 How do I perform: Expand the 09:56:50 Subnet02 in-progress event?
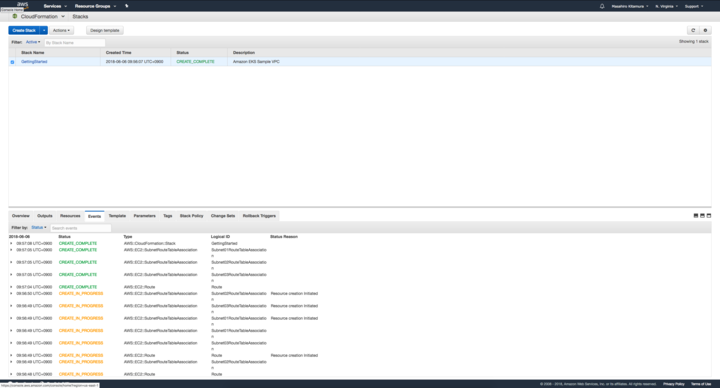(x=11, y=293)
